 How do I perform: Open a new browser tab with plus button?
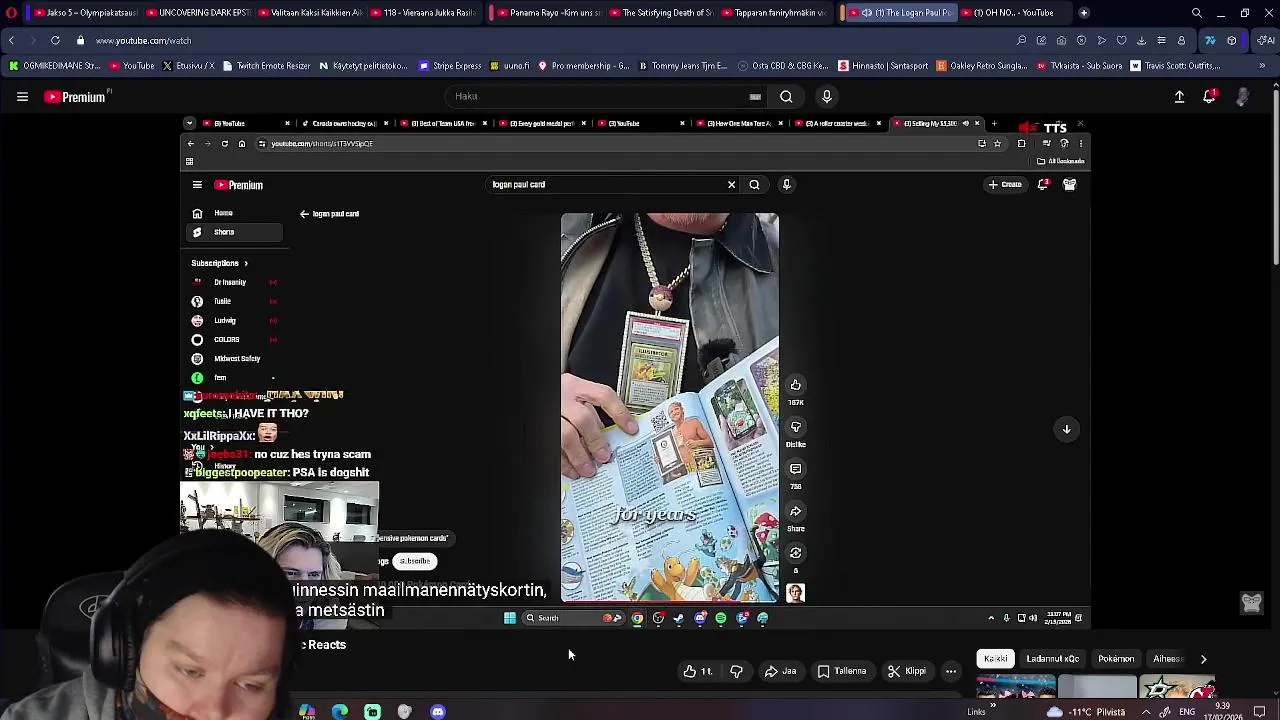[1084, 13]
